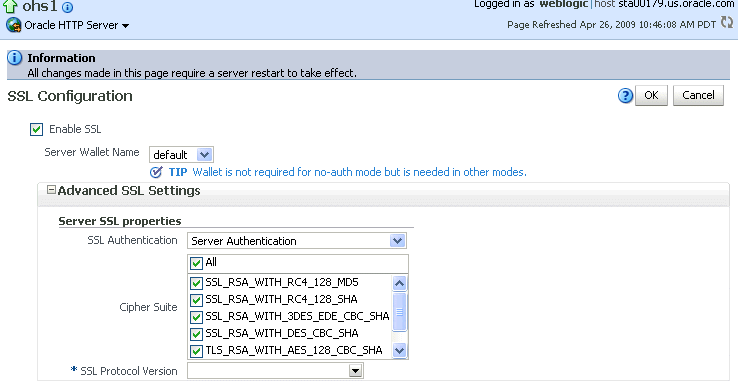The width and height of the screenshot is (738, 387).
Task: Click the Oracle HTTP Server globe icon
Action: [14, 25]
